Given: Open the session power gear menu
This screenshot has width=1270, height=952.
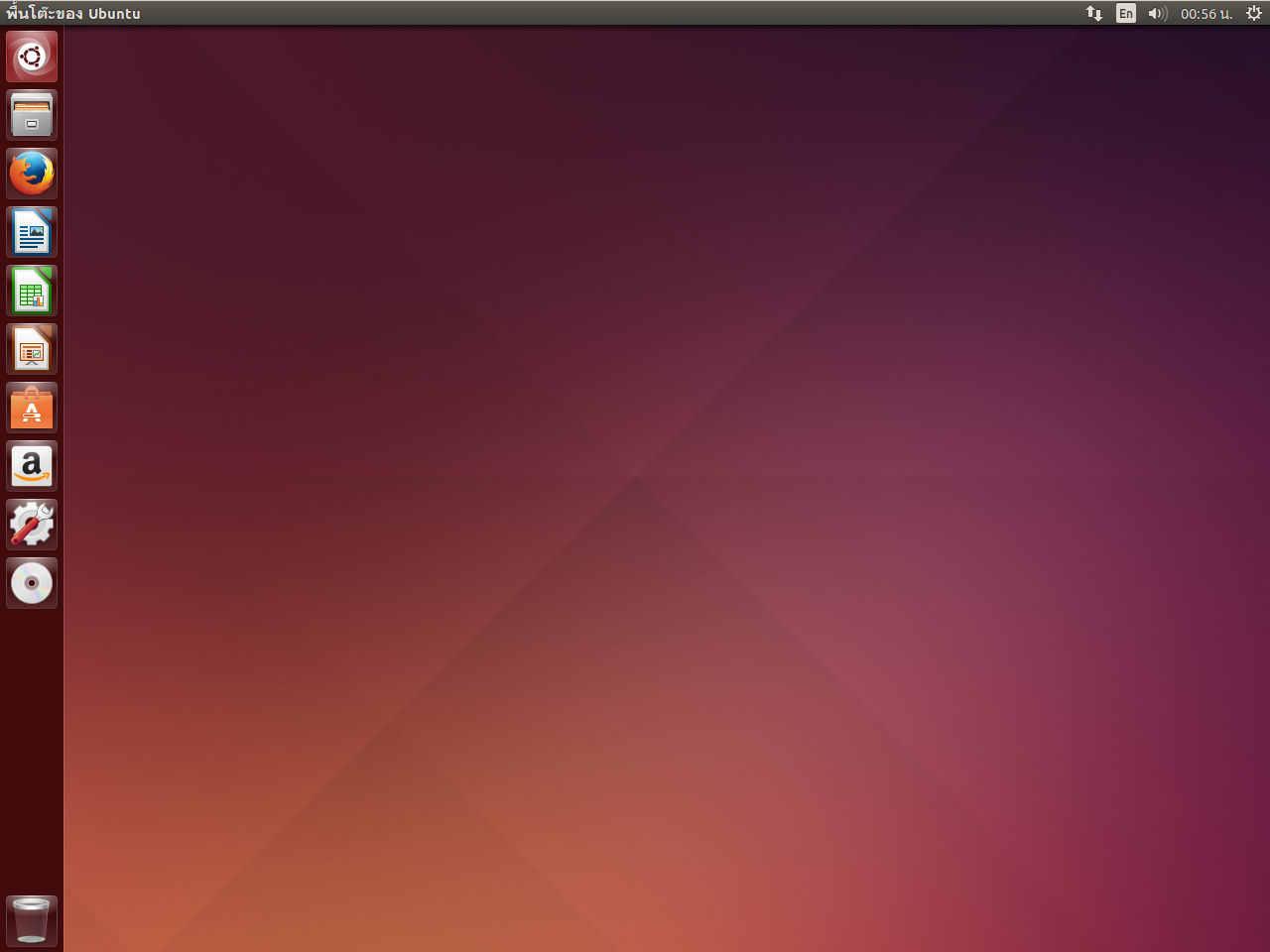Looking at the screenshot, I should 1254,13.
